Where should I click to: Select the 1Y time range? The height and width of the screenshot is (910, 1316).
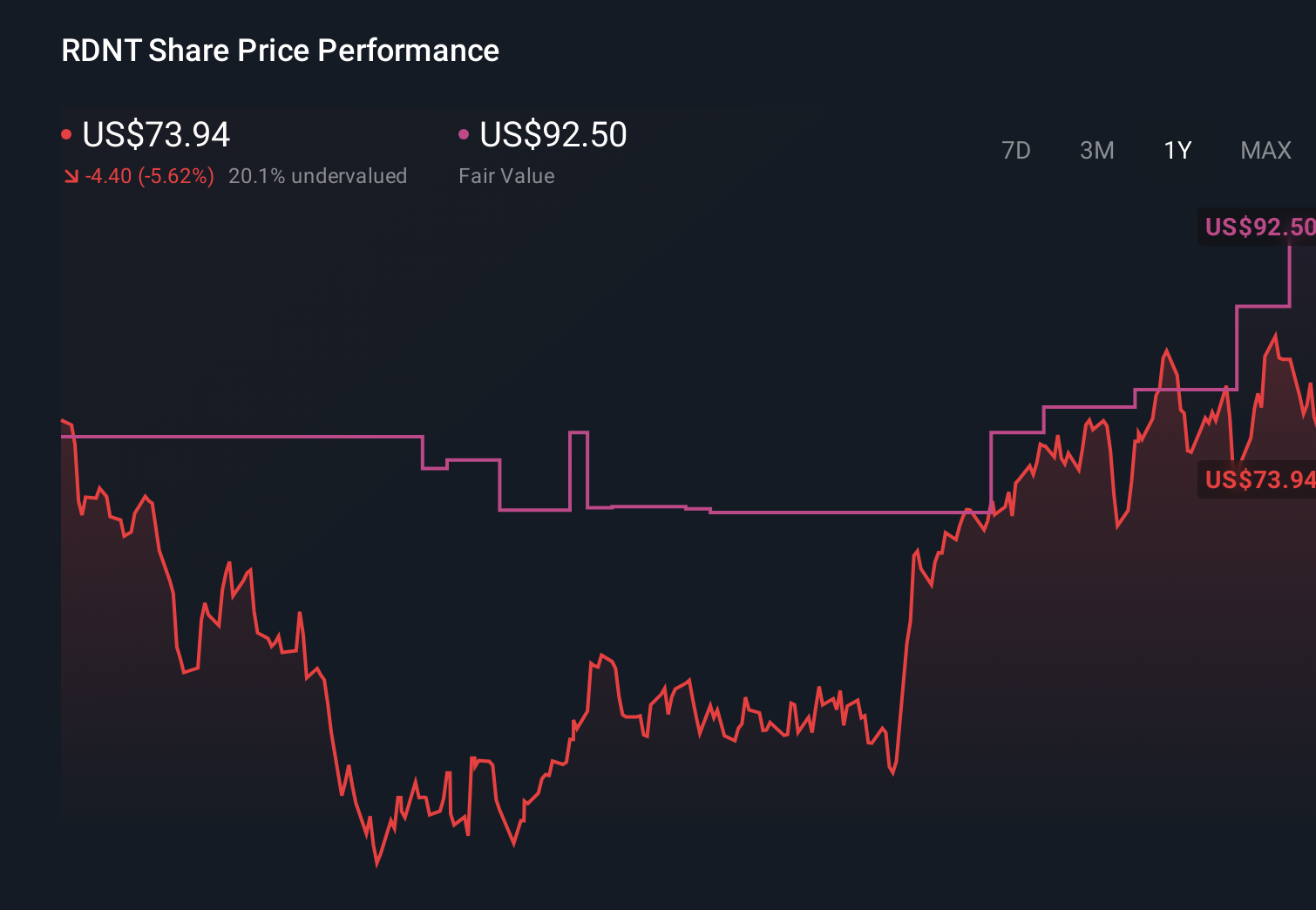tap(1177, 150)
